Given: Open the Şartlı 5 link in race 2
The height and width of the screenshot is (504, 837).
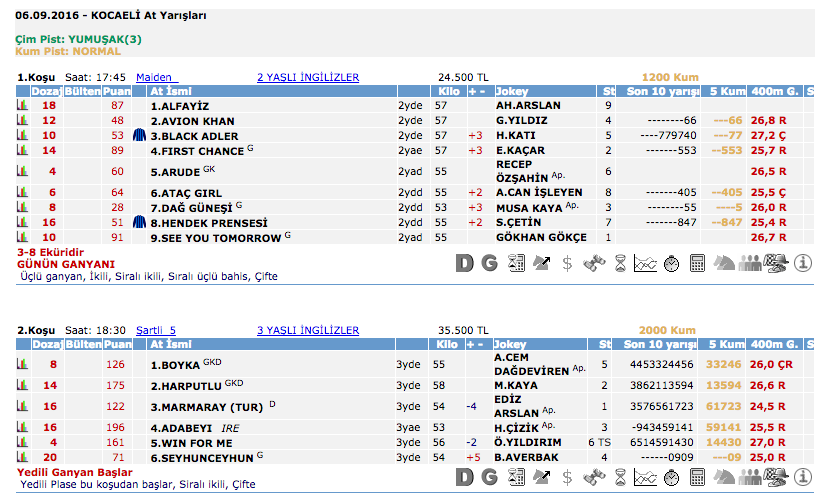Looking at the screenshot, I should coord(156,330).
